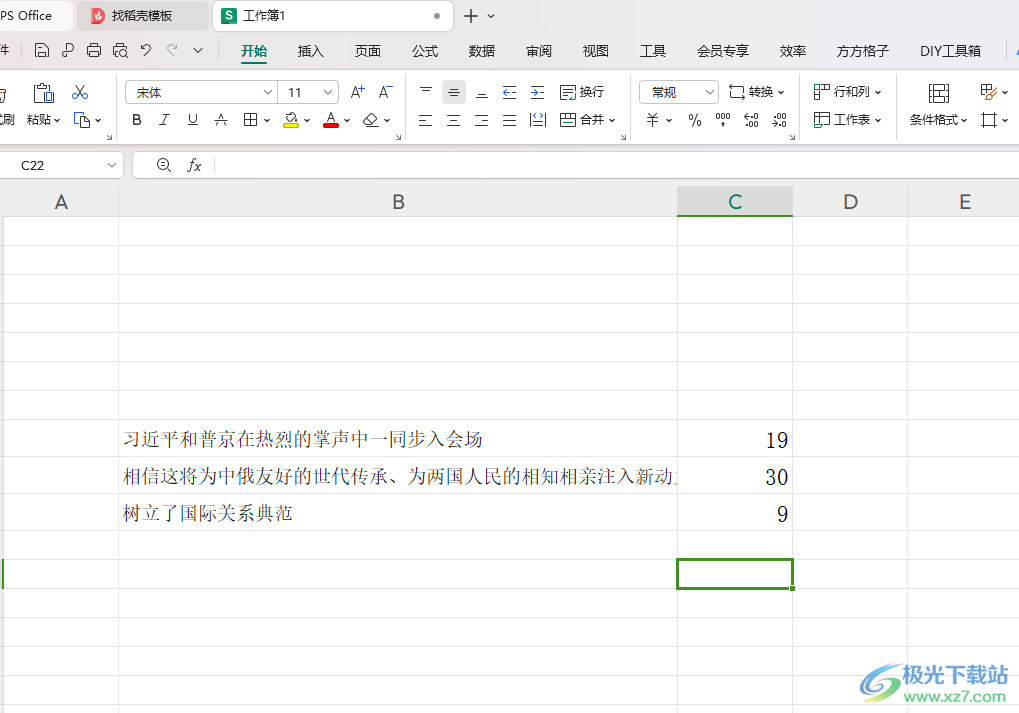Viewport: 1019px width, 713px height.
Task: Increase decimal places icon
Action: click(751, 120)
